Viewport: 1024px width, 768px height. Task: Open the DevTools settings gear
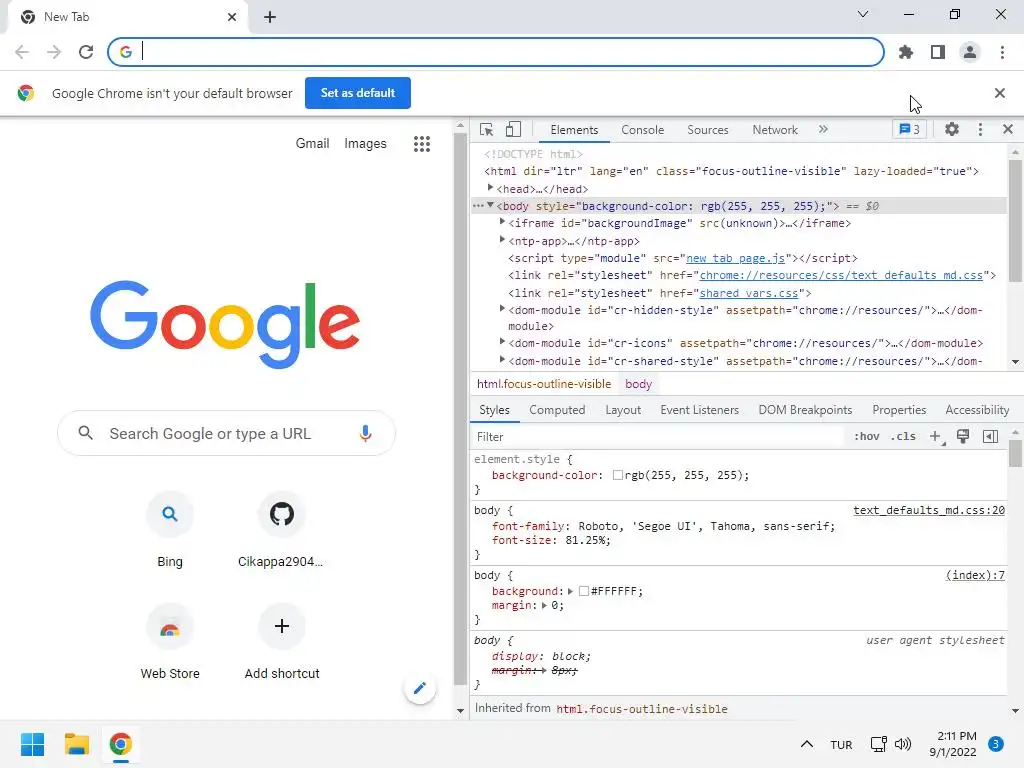(x=952, y=129)
